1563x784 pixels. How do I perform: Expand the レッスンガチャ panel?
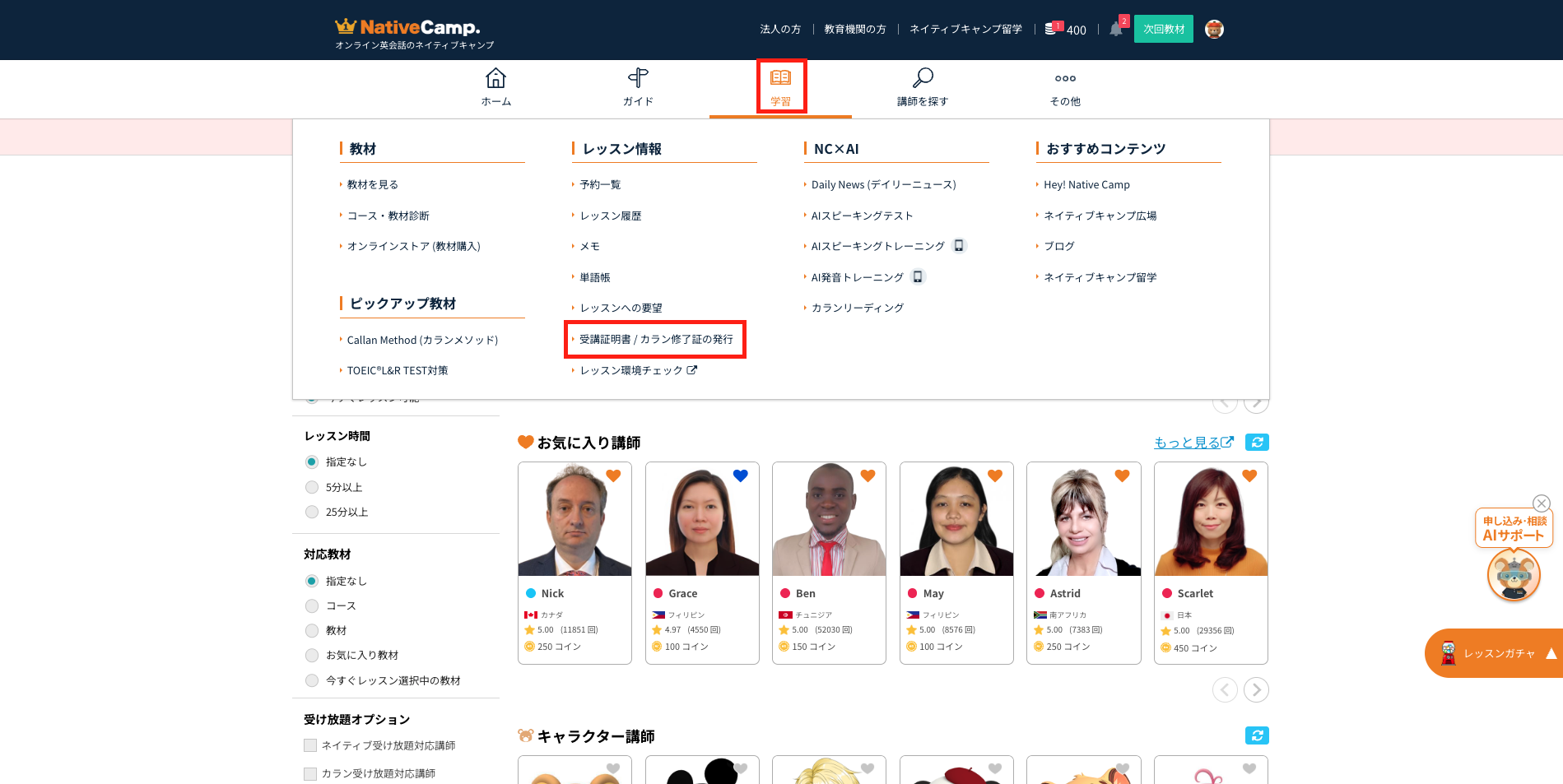1551,653
